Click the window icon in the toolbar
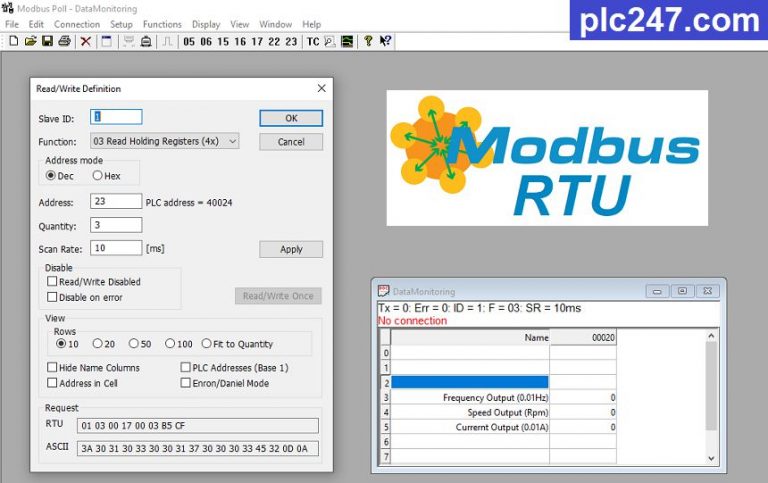Image resolution: width=768 pixels, height=483 pixels. [x=106, y=41]
